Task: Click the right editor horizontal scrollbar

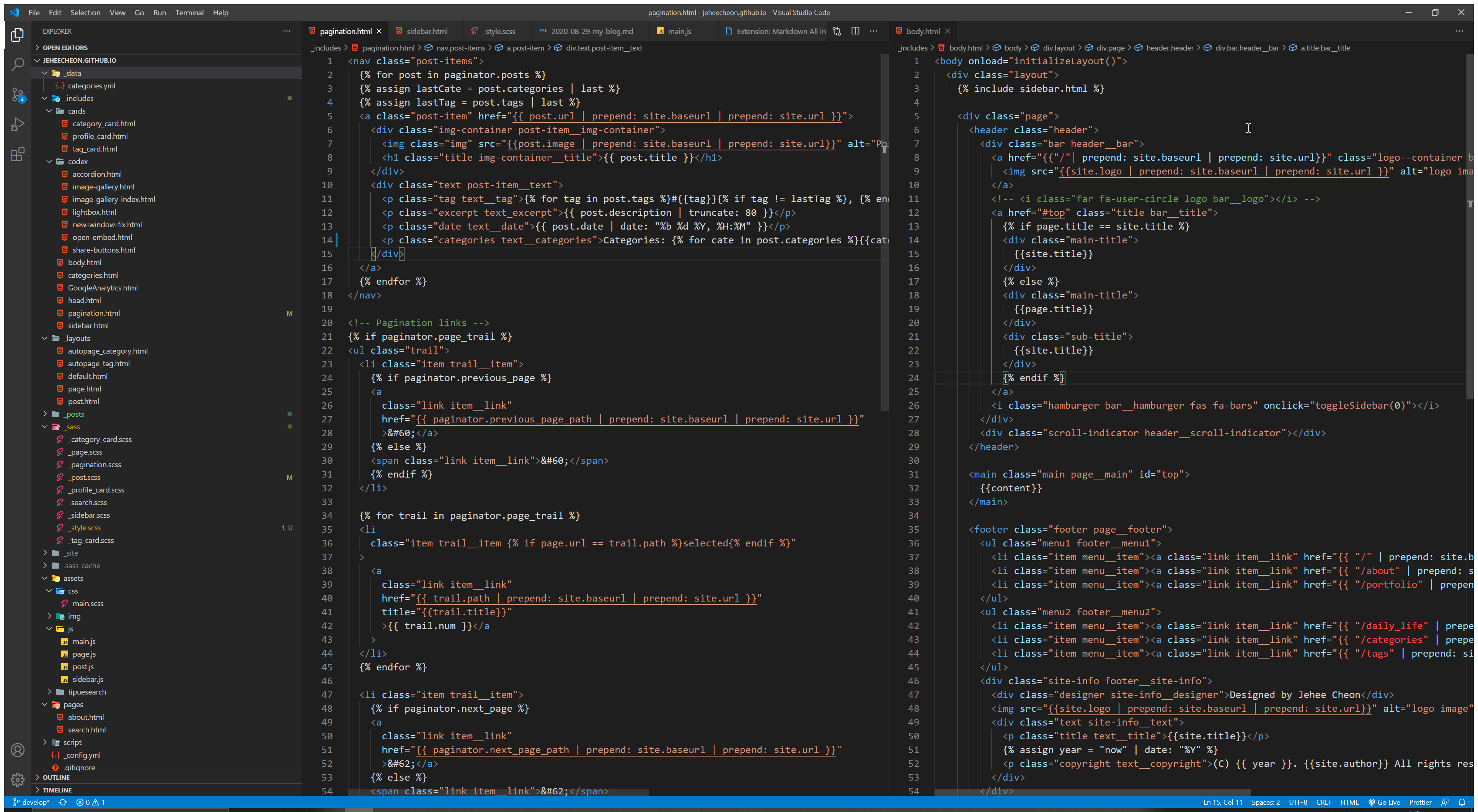Action: point(1093,792)
